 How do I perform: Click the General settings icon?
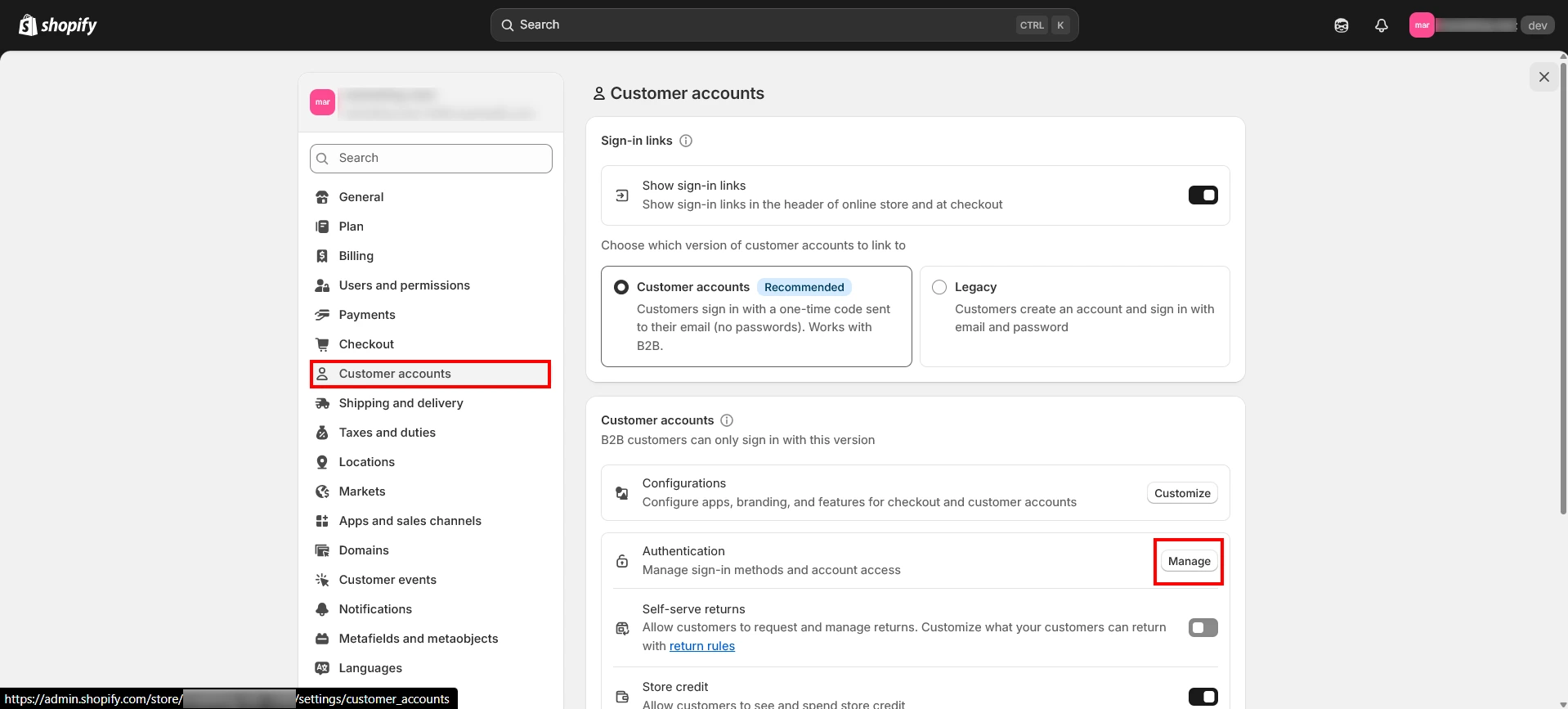[322, 197]
